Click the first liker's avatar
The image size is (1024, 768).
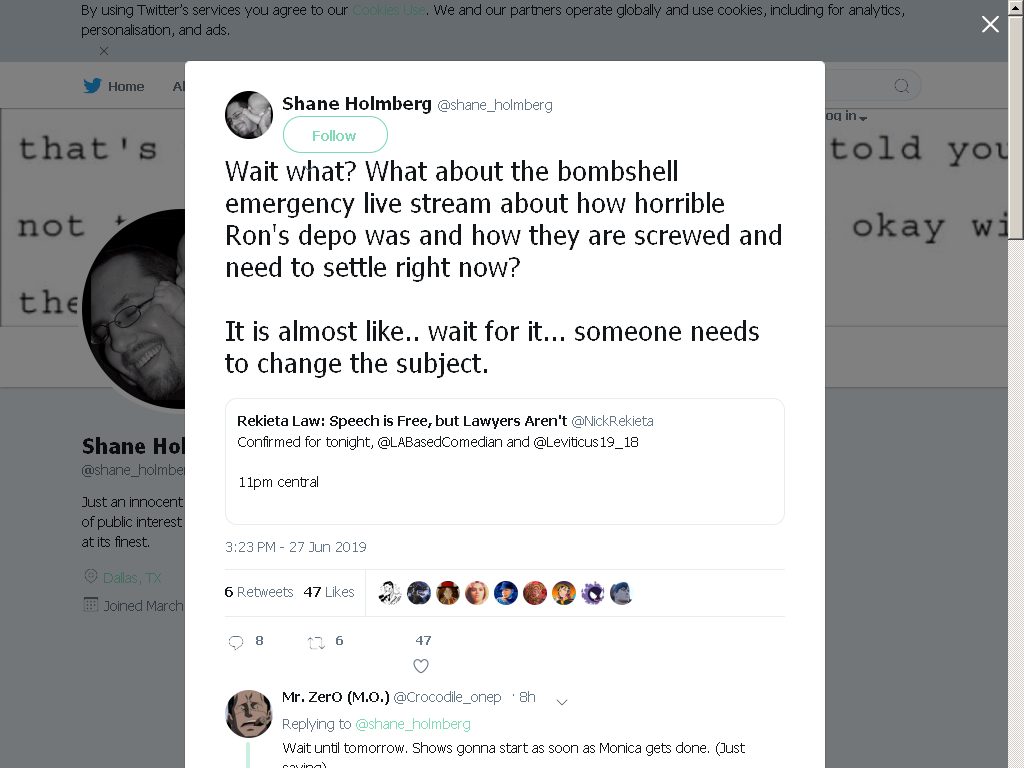coord(390,593)
